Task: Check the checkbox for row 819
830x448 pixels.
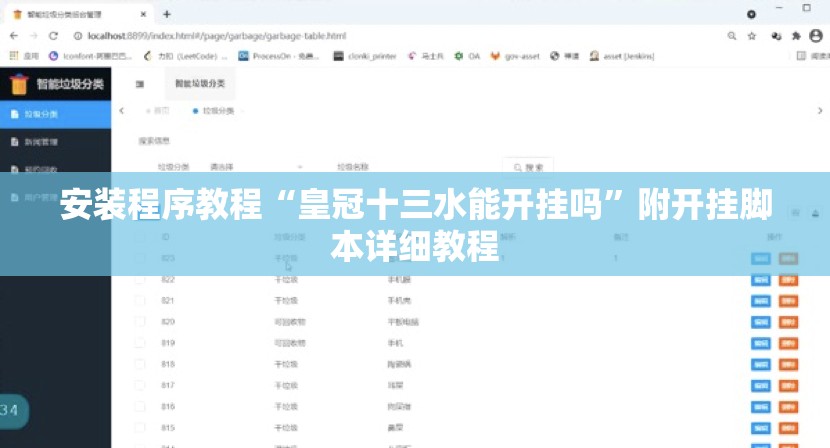Action: tap(140, 343)
